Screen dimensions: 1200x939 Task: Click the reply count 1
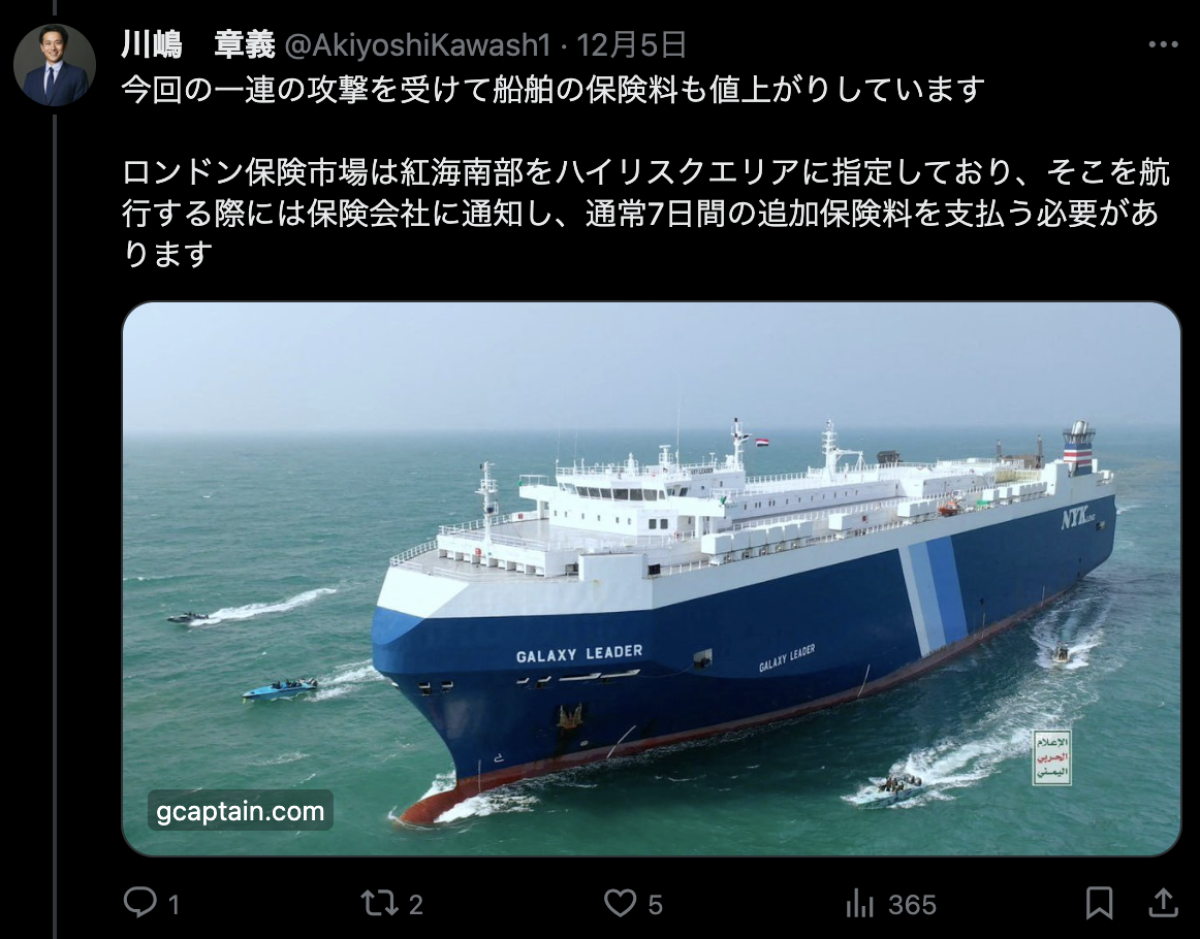click(174, 905)
